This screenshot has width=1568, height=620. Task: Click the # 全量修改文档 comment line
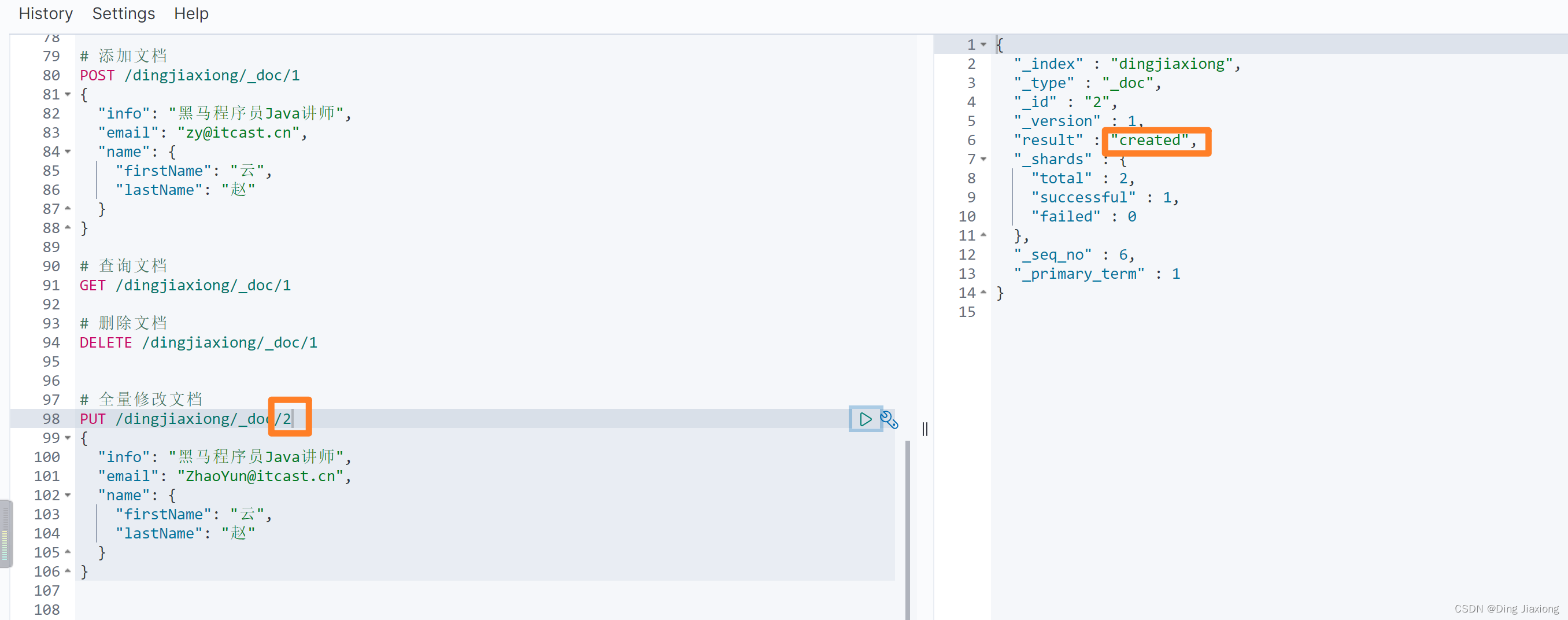click(141, 400)
